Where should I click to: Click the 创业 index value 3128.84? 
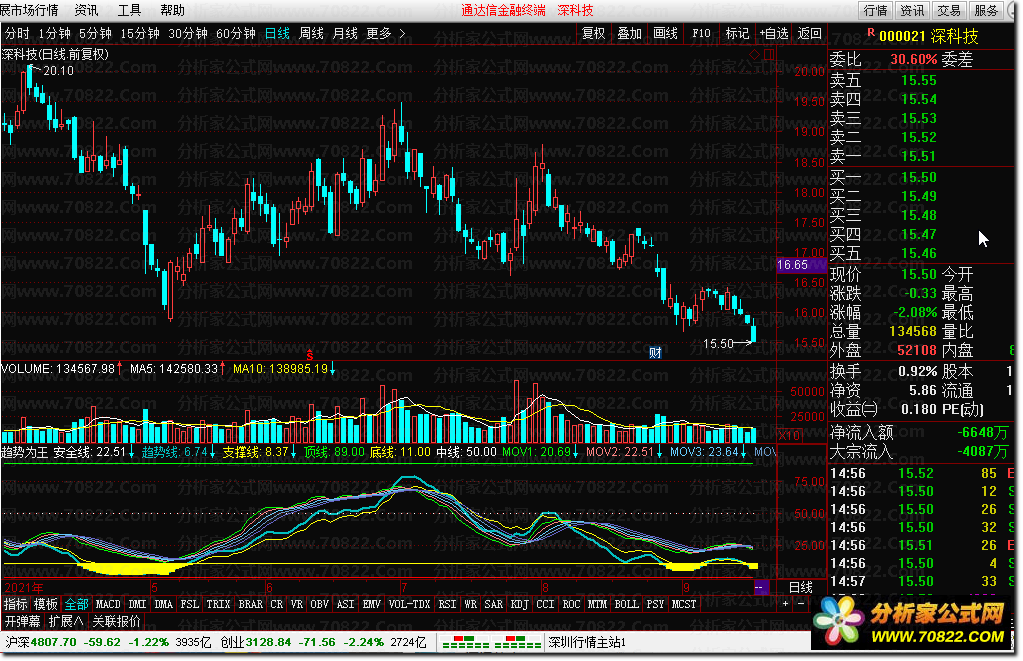point(268,642)
